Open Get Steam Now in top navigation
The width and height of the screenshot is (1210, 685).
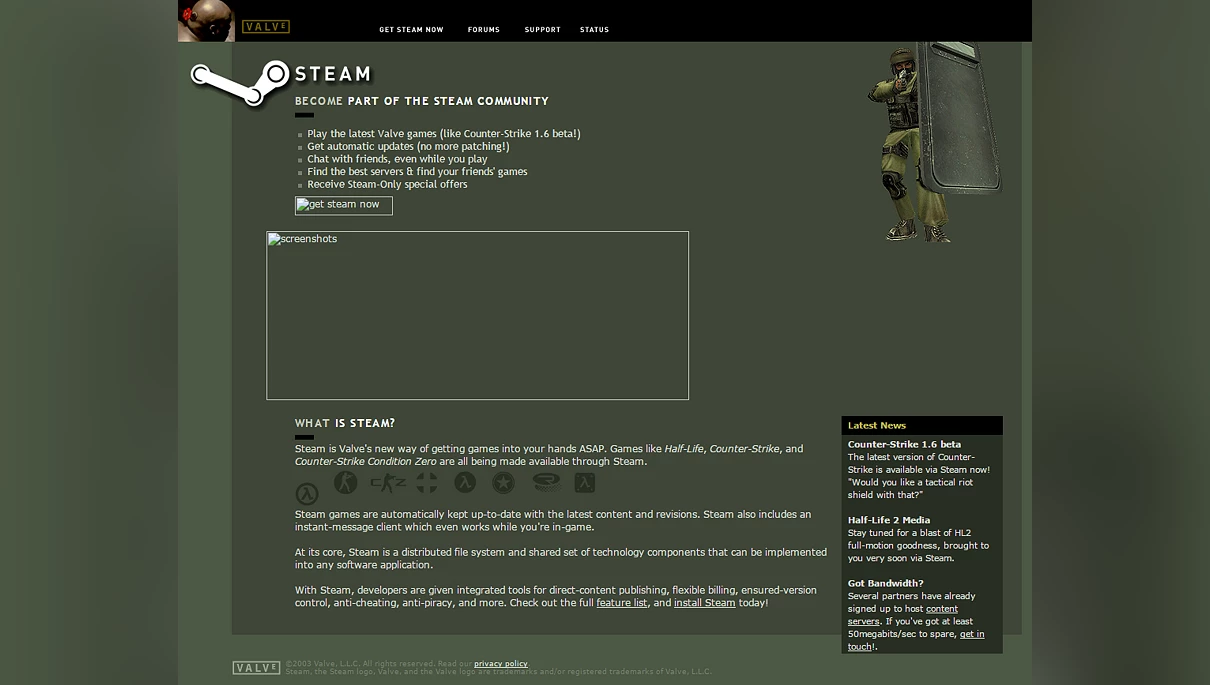point(411,30)
